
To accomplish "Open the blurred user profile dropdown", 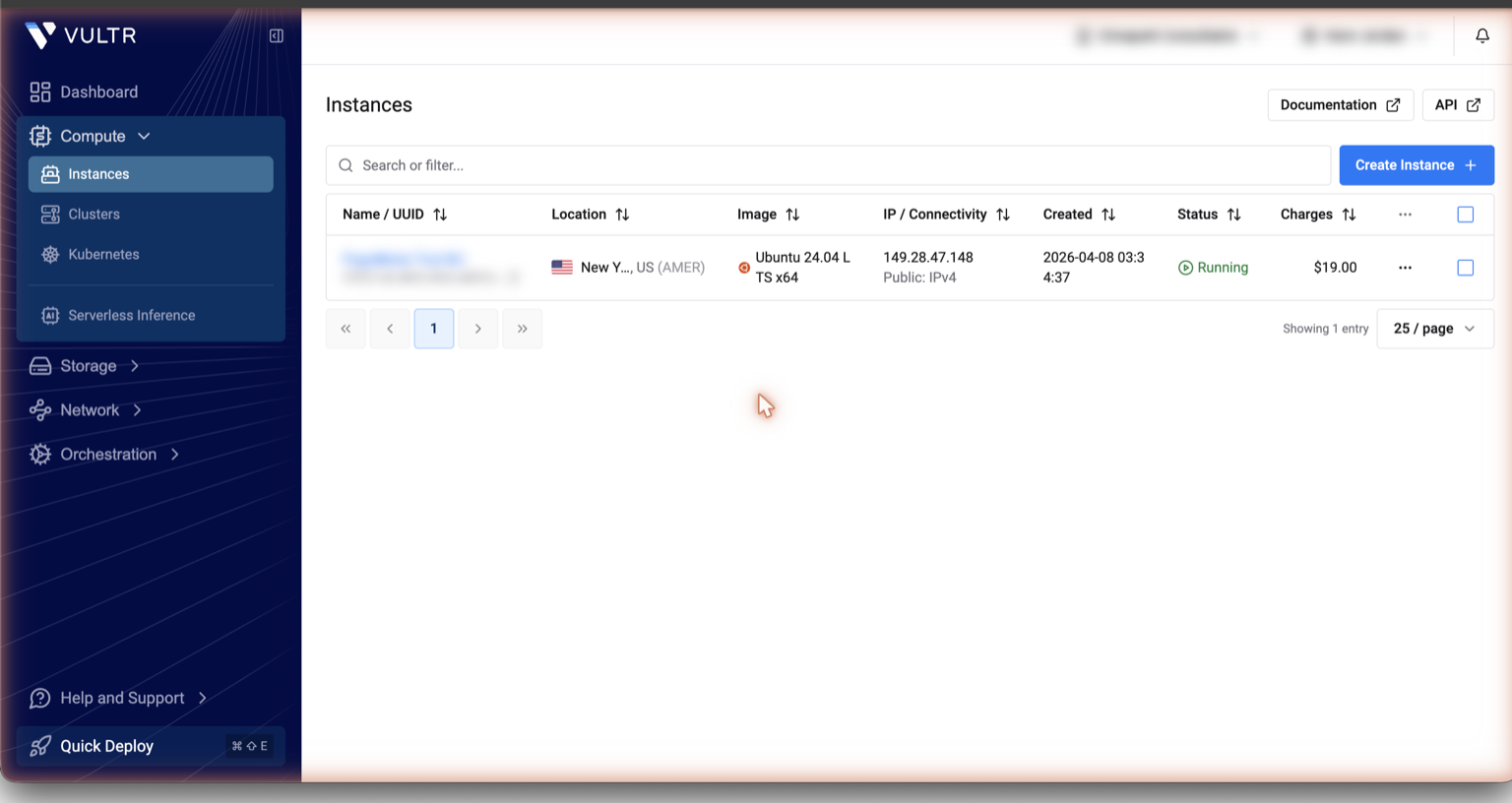I will tap(1364, 36).
